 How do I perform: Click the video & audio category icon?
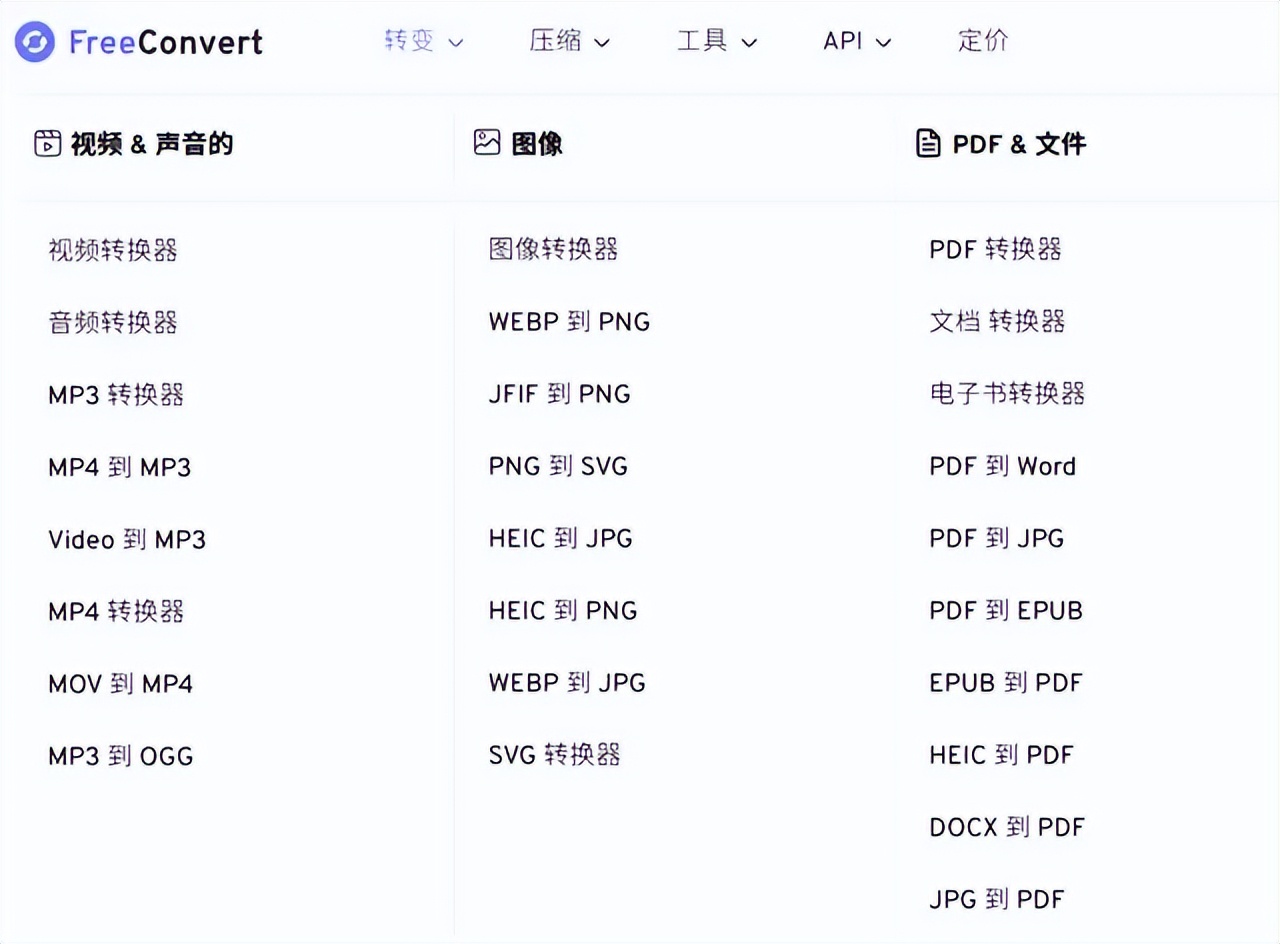[47, 143]
